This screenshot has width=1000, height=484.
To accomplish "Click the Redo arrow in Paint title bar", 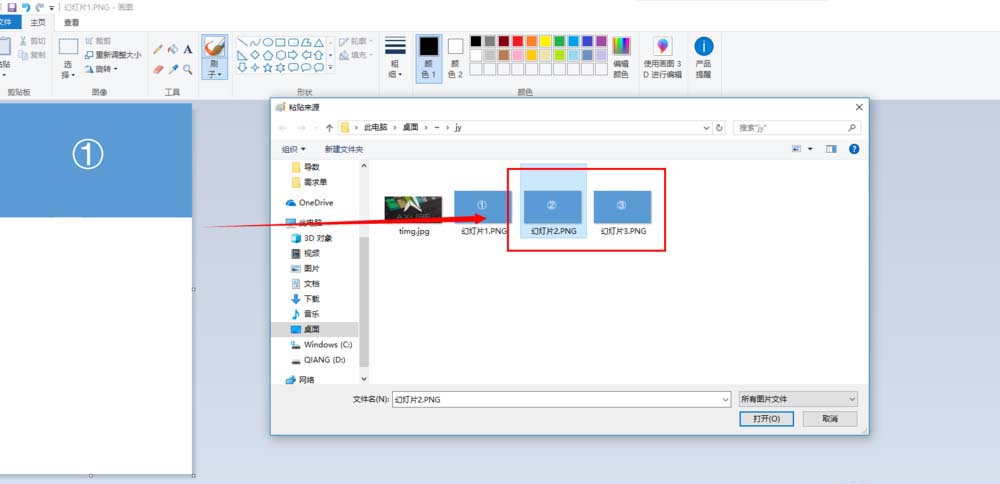I will click(x=40, y=7).
